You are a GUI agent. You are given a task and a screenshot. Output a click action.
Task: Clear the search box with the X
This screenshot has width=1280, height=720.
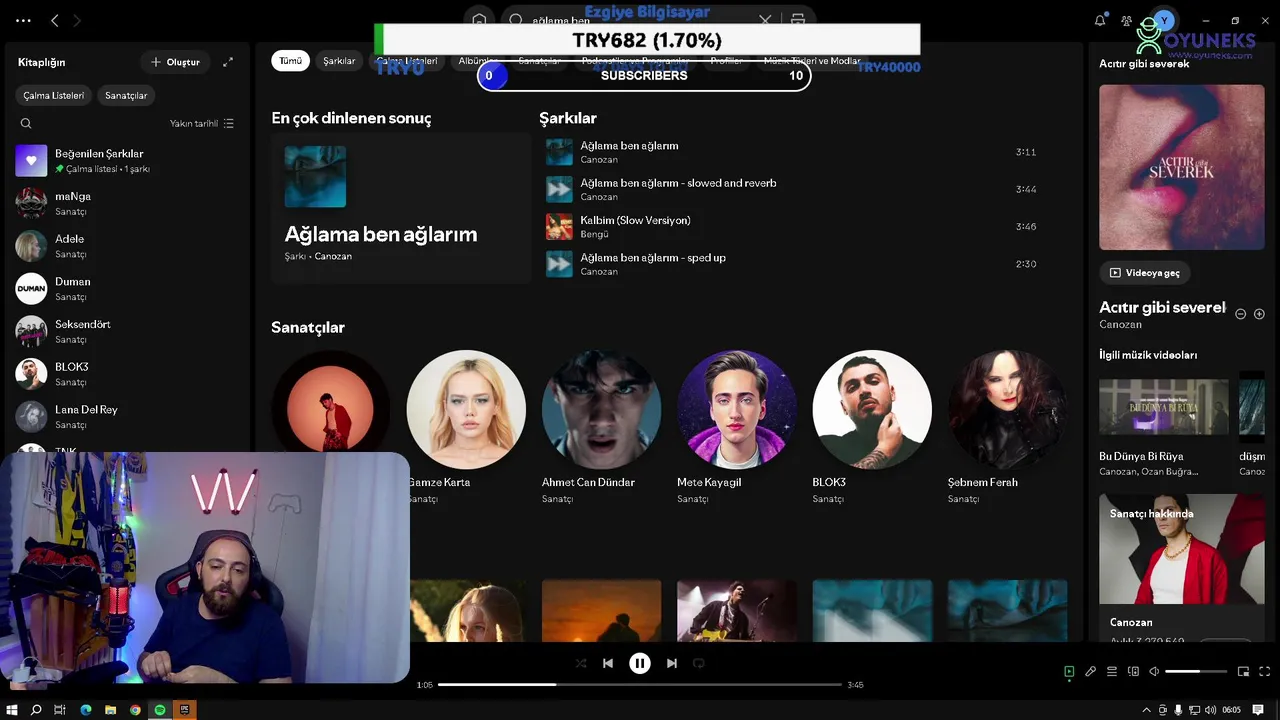tap(766, 20)
